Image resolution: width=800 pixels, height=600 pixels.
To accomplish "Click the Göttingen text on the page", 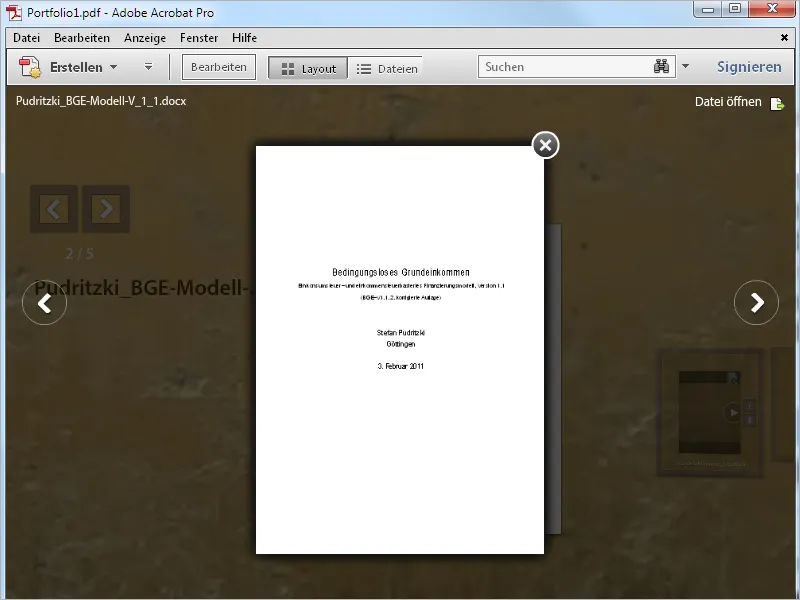I will pyautogui.click(x=401, y=344).
